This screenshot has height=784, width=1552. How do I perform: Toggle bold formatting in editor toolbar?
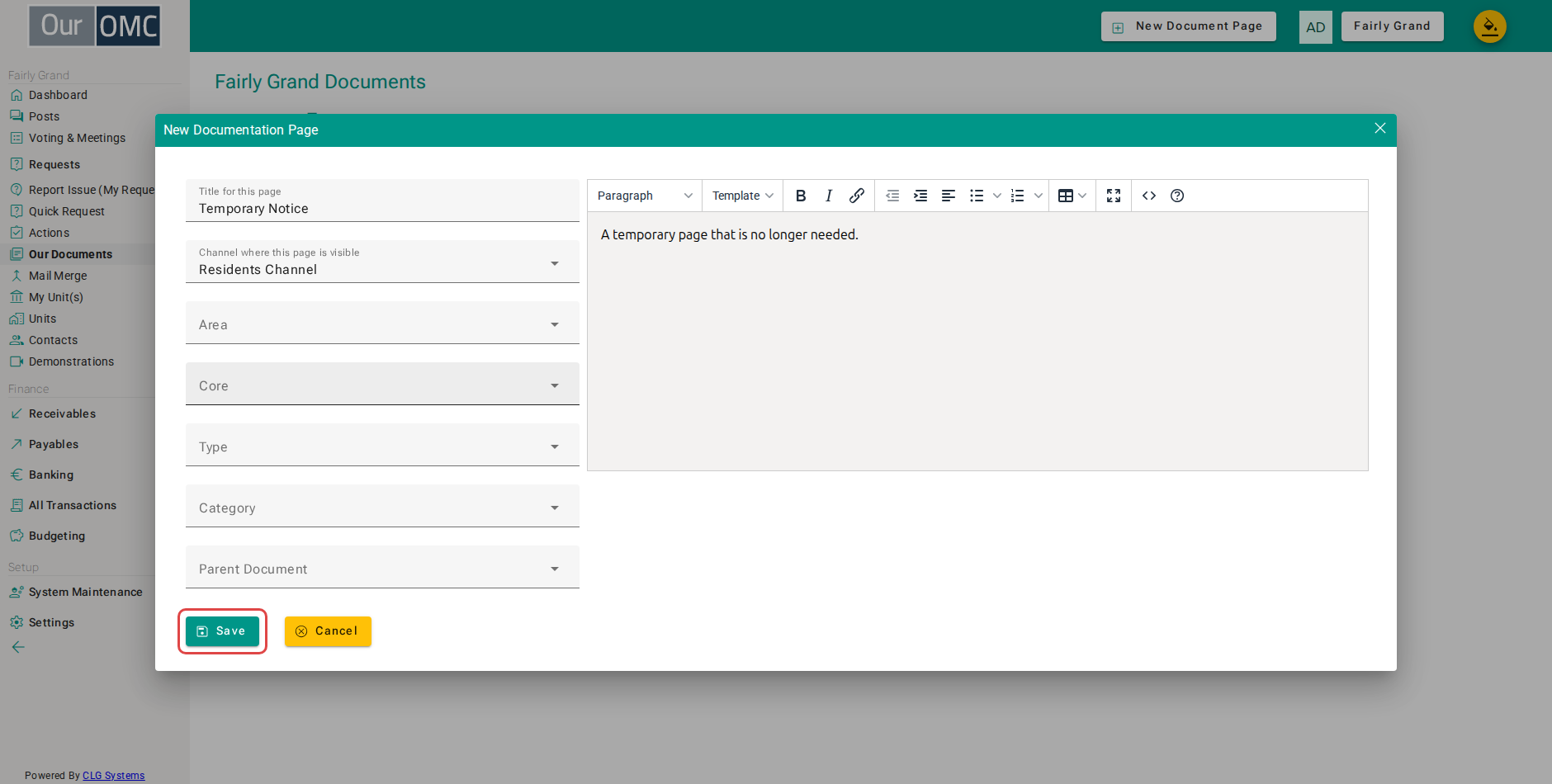point(800,196)
